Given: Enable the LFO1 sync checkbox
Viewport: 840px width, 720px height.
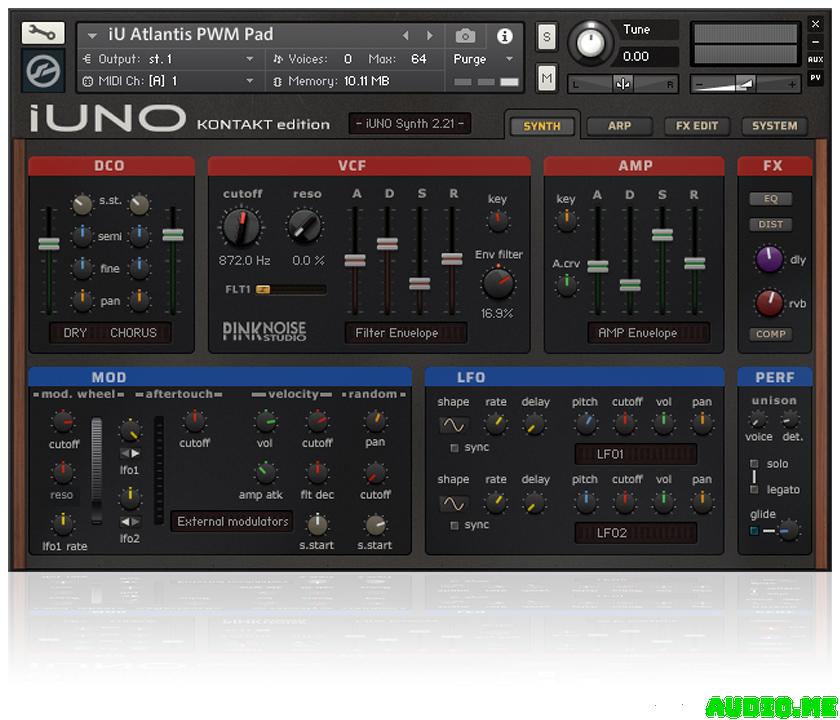Looking at the screenshot, I should click(455, 448).
